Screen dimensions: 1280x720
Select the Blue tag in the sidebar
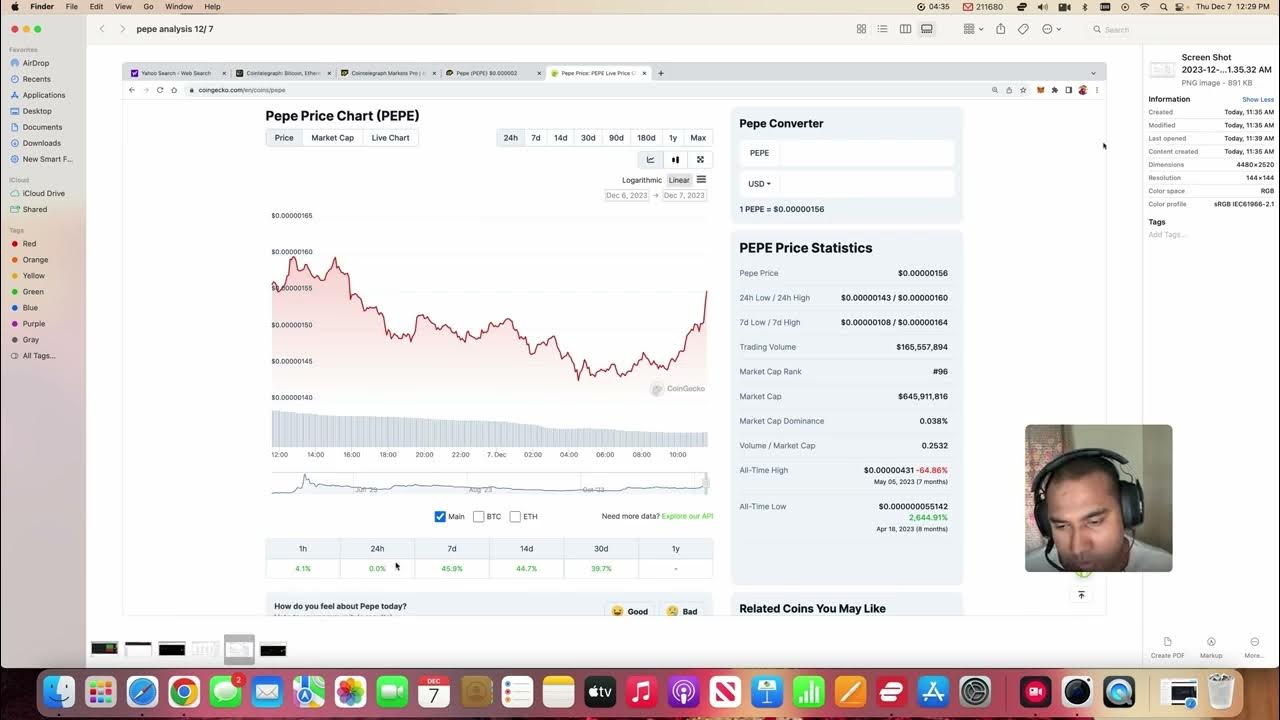pyautogui.click(x=30, y=307)
